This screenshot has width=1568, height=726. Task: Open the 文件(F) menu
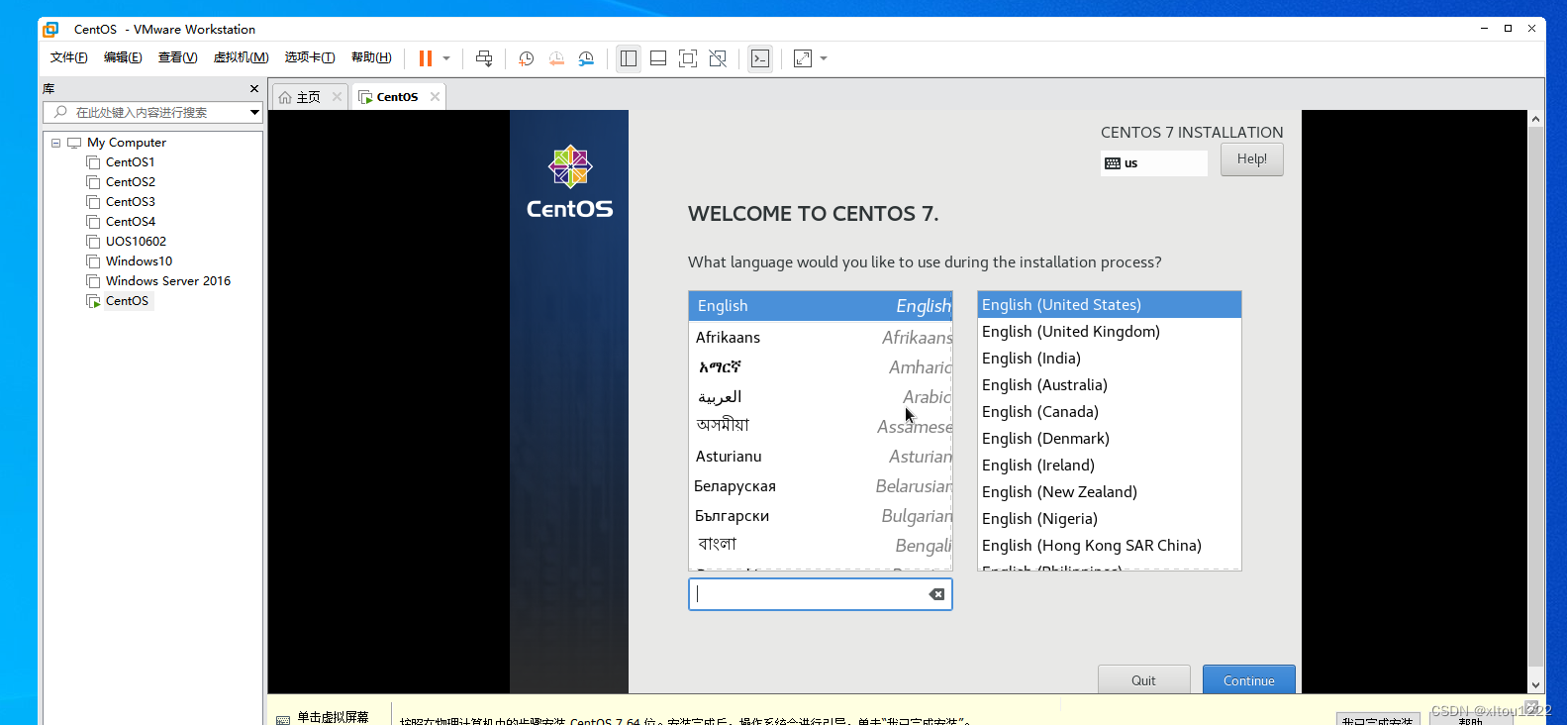pyautogui.click(x=69, y=57)
